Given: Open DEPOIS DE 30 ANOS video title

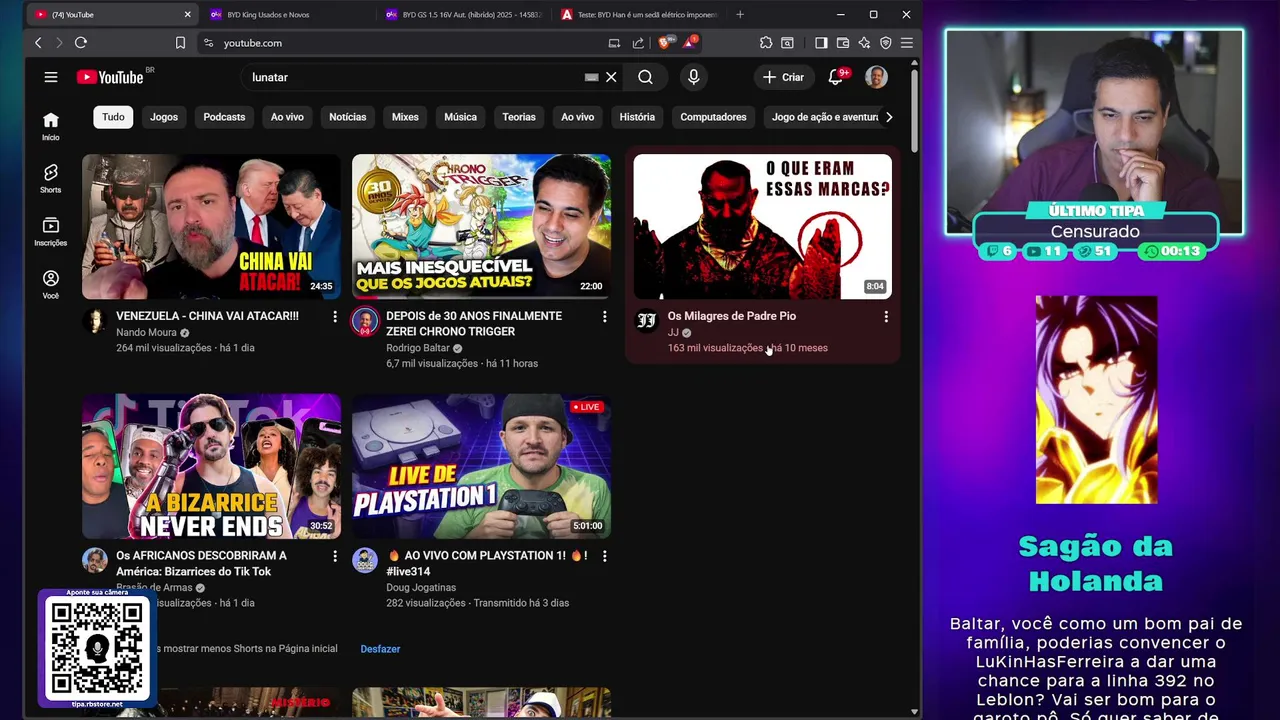Looking at the screenshot, I should point(474,323).
